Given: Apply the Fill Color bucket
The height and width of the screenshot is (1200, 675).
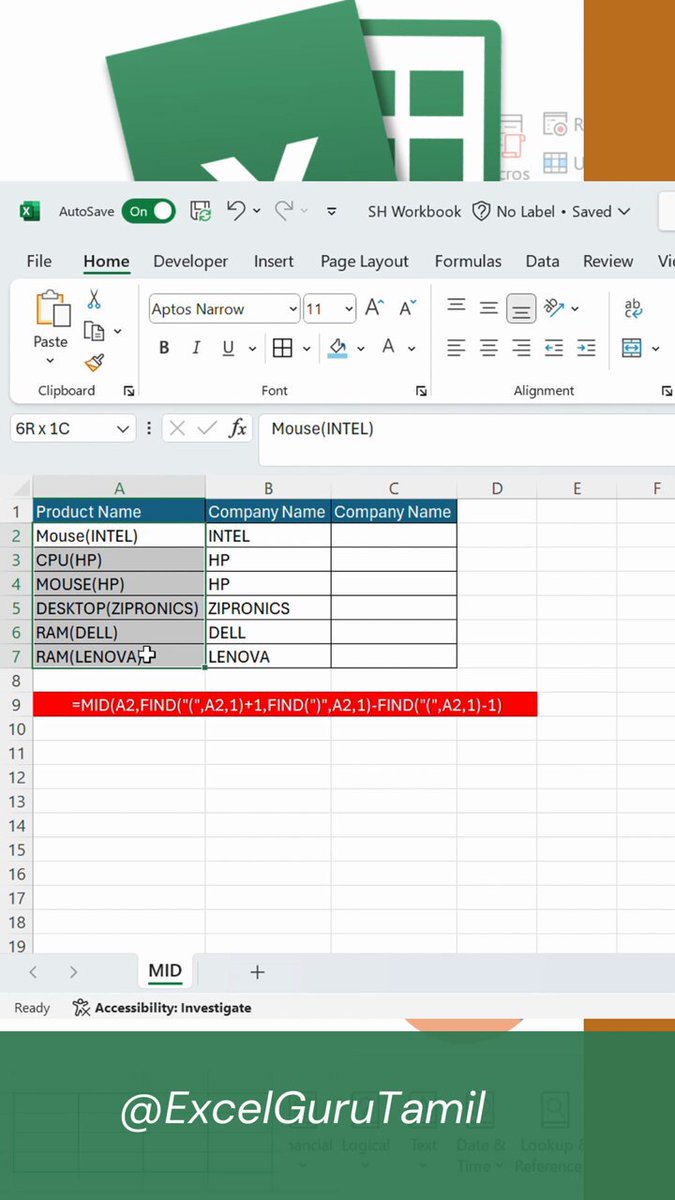Looking at the screenshot, I should point(337,348).
